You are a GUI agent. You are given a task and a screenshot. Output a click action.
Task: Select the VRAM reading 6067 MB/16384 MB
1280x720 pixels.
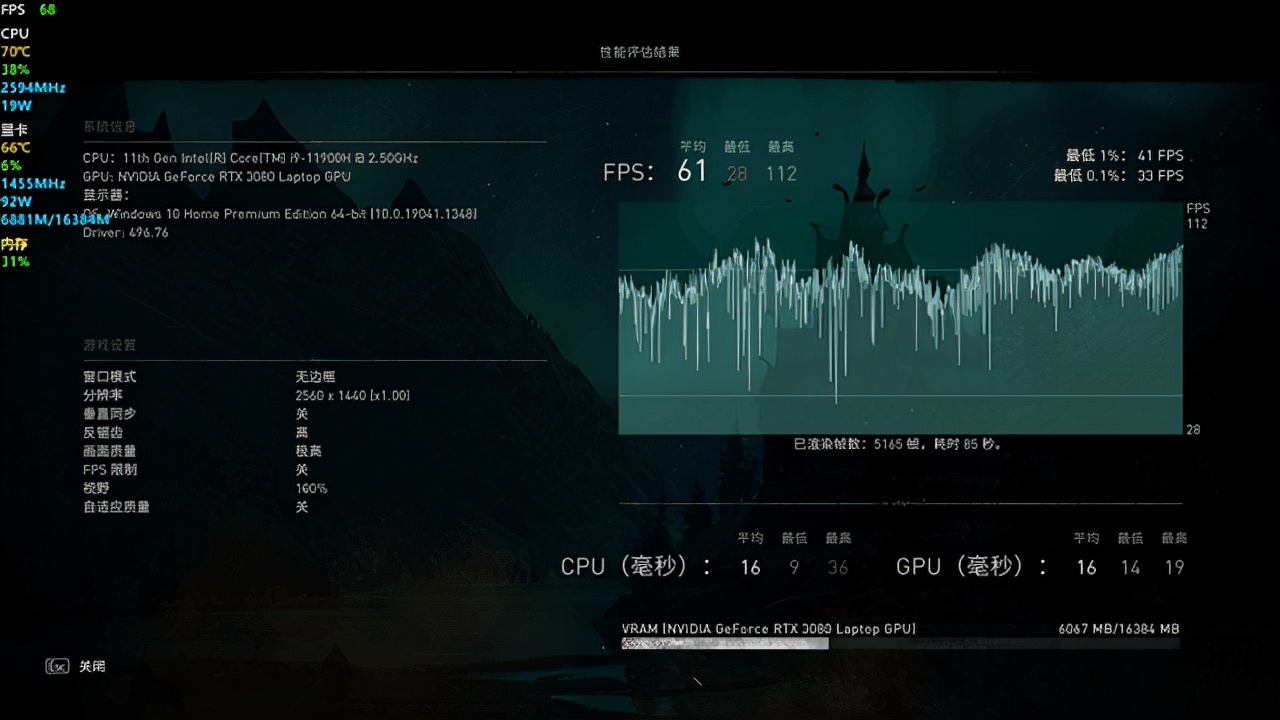(x=1119, y=629)
